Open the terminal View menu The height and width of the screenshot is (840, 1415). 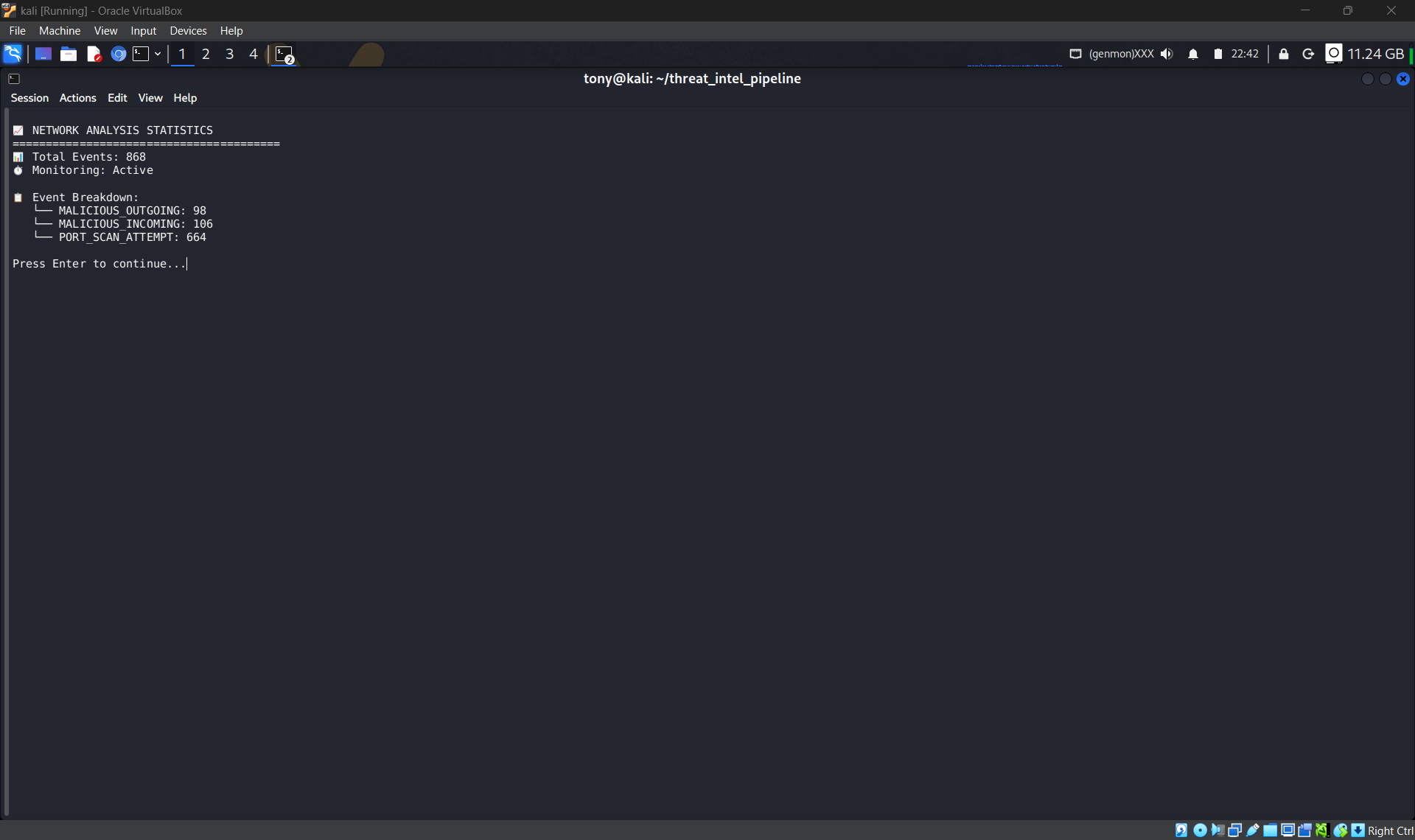[150, 98]
